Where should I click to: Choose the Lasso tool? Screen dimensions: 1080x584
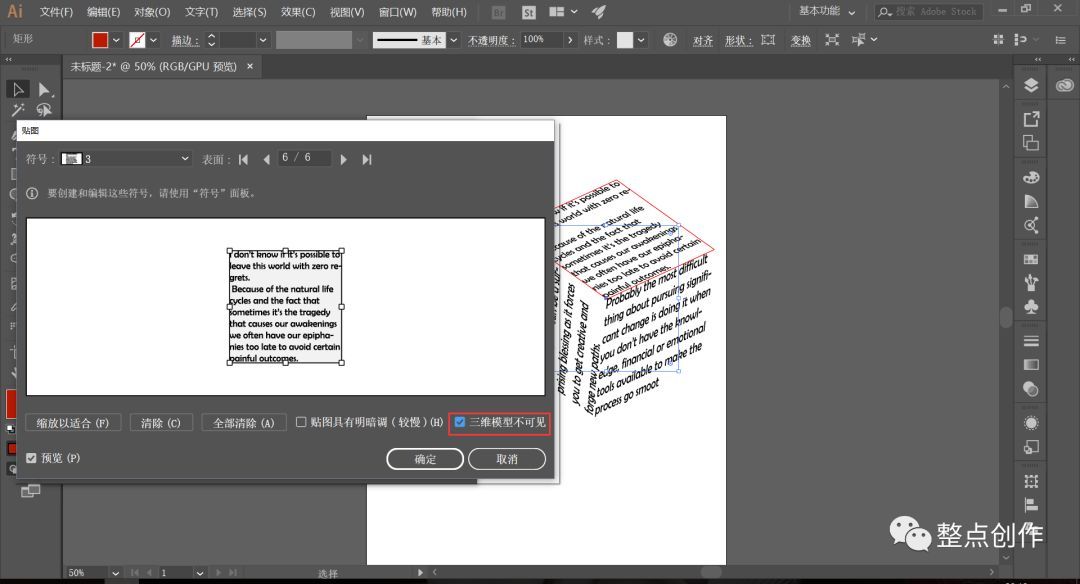coord(44,110)
